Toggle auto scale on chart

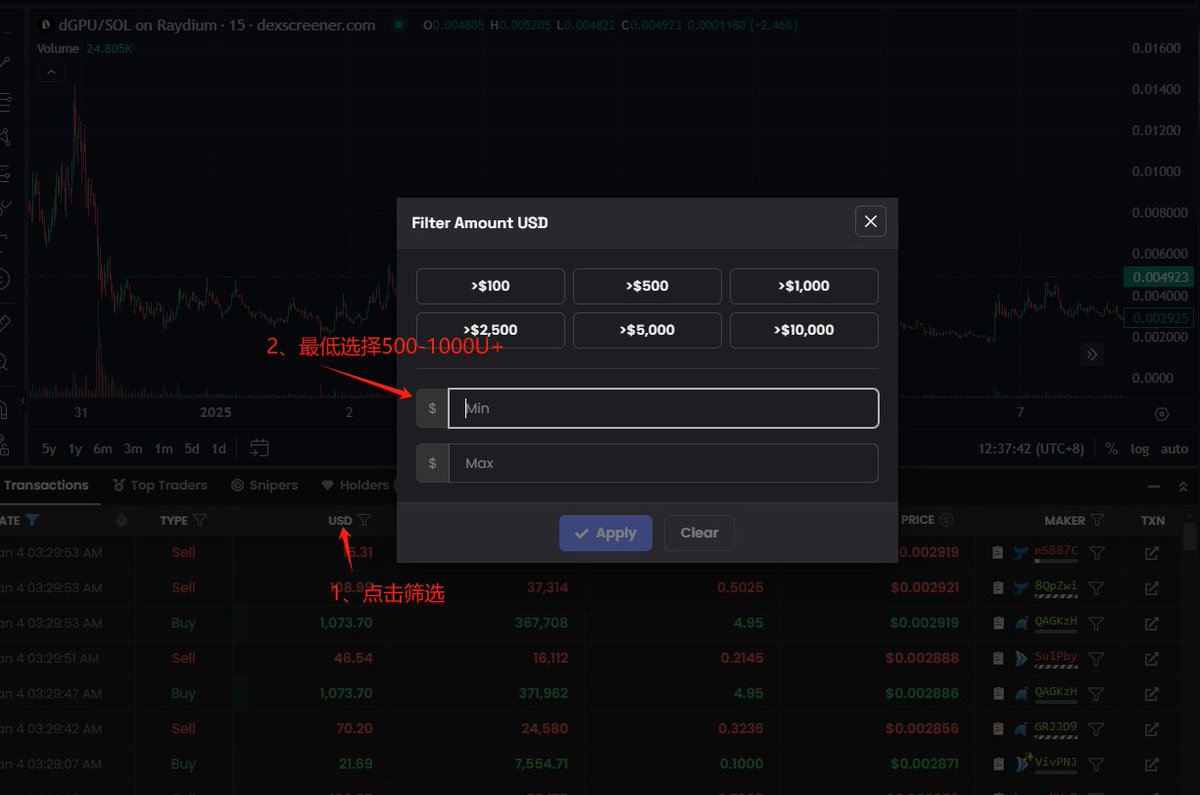pos(1174,449)
